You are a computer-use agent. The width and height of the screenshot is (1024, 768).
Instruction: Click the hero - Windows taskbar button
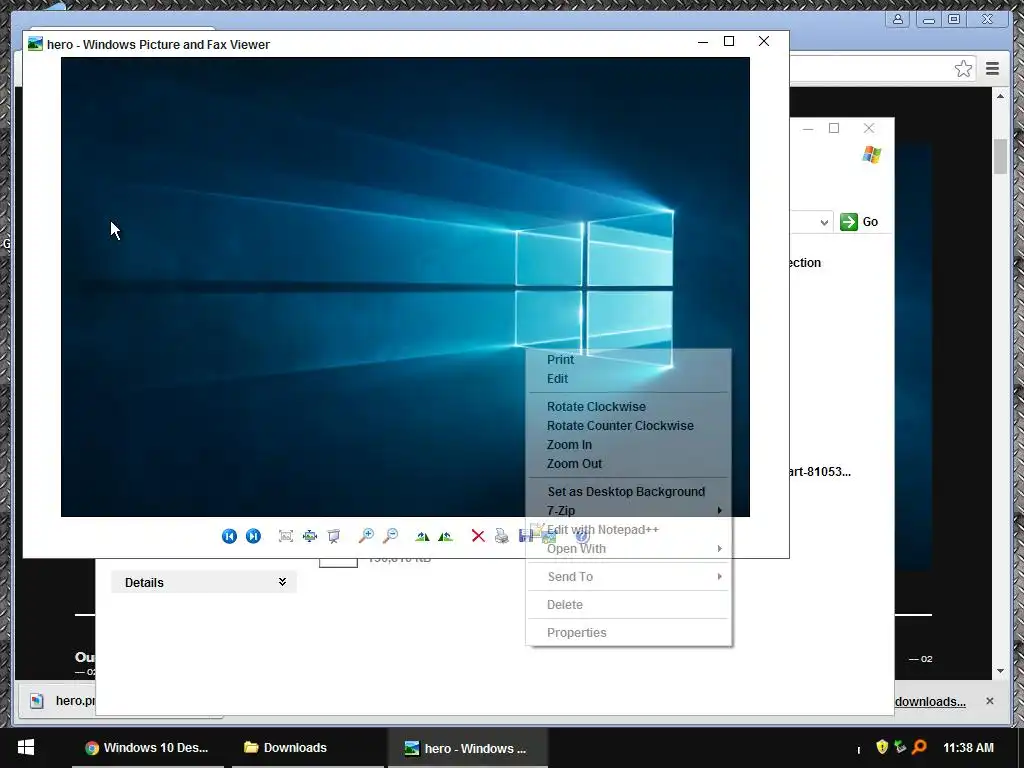[468, 748]
